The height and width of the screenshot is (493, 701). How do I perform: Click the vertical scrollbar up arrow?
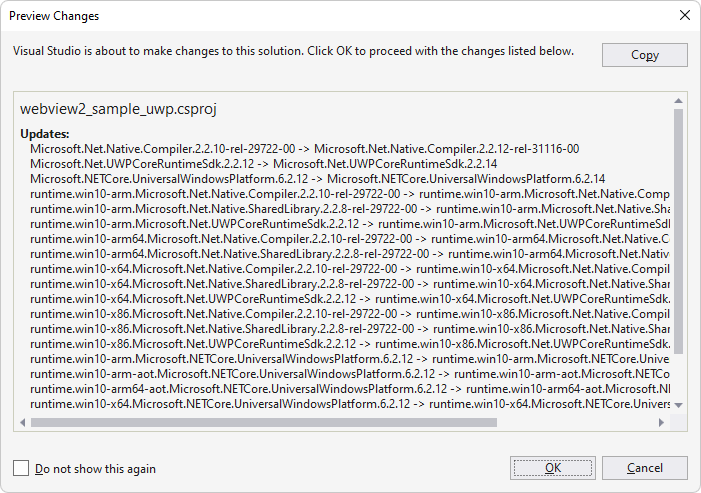678,101
